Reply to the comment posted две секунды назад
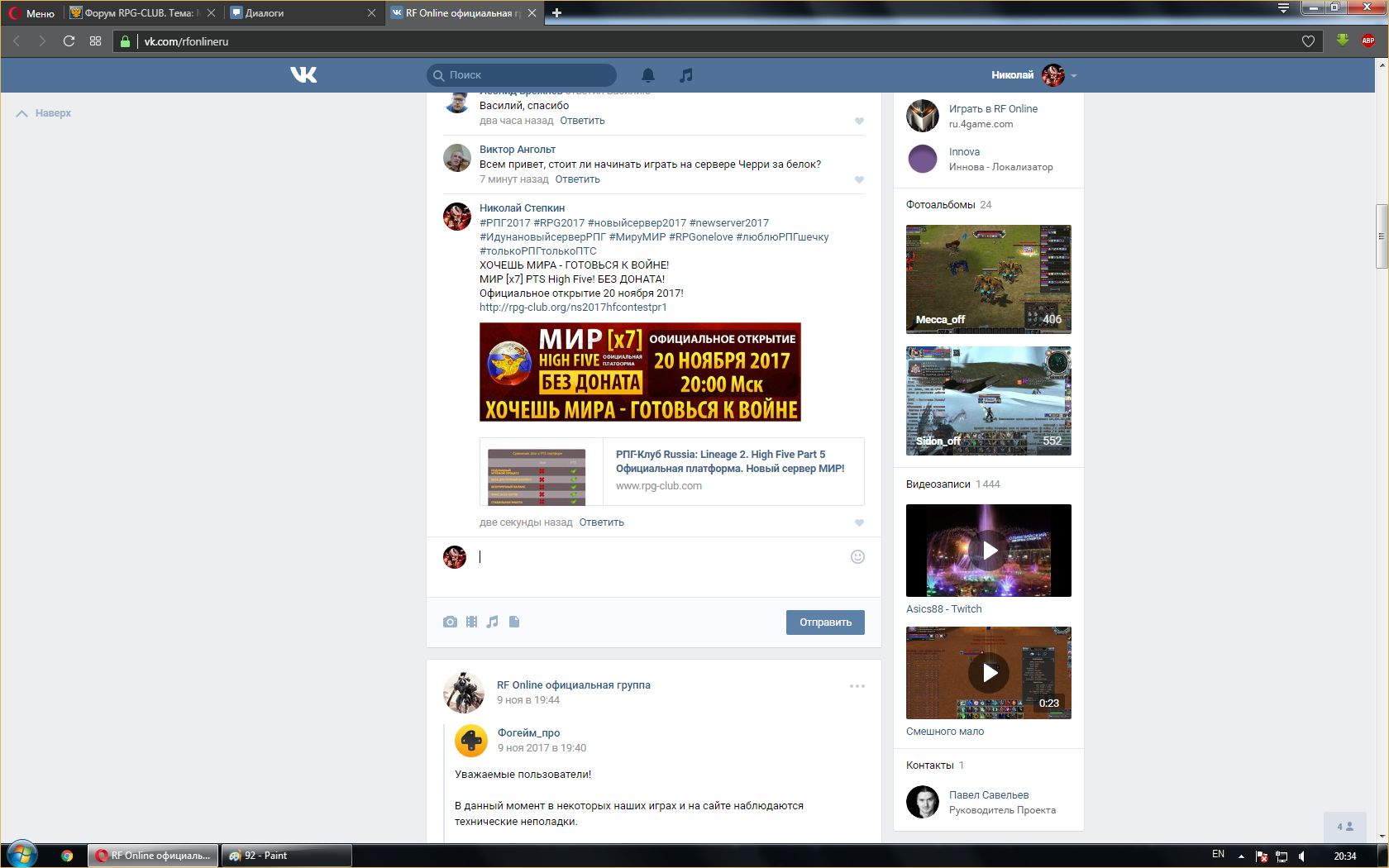Screen dimensions: 1389x868 [601, 522]
